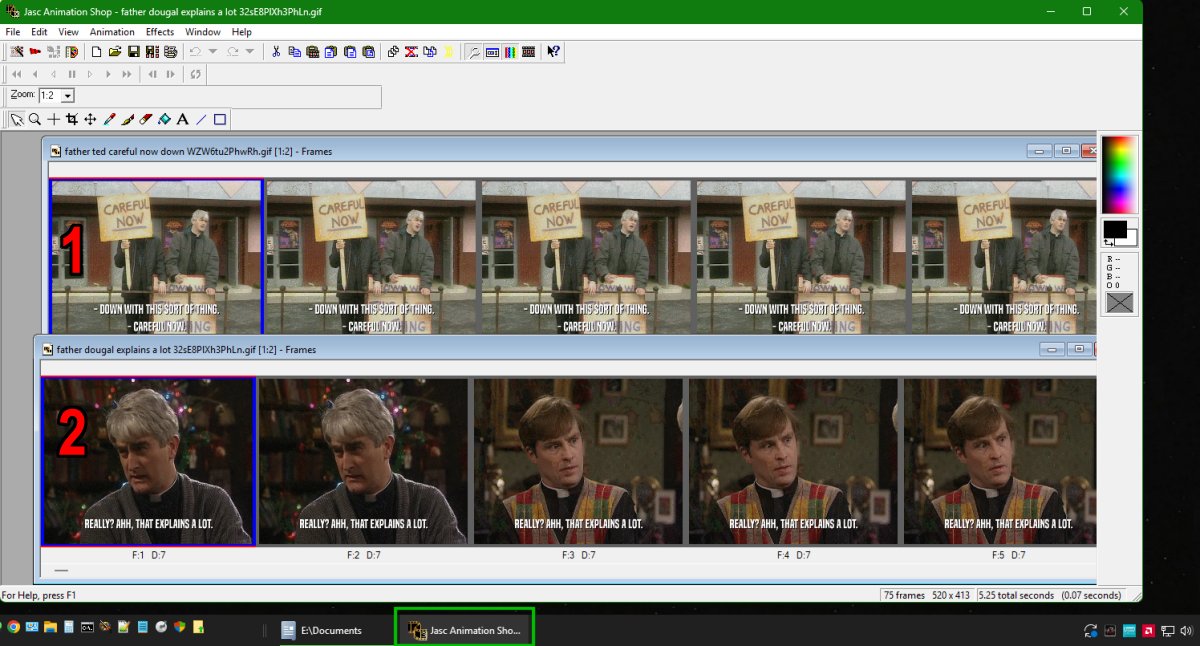
Task: Select the second frame in careful now window
Action: coord(371,257)
